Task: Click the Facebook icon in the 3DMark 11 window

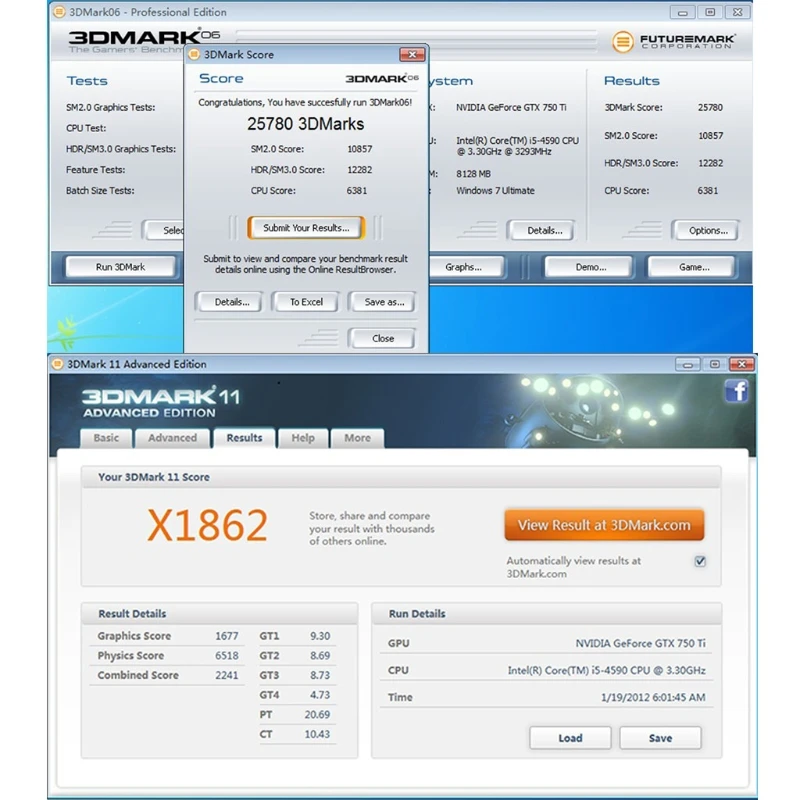Action: click(737, 392)
